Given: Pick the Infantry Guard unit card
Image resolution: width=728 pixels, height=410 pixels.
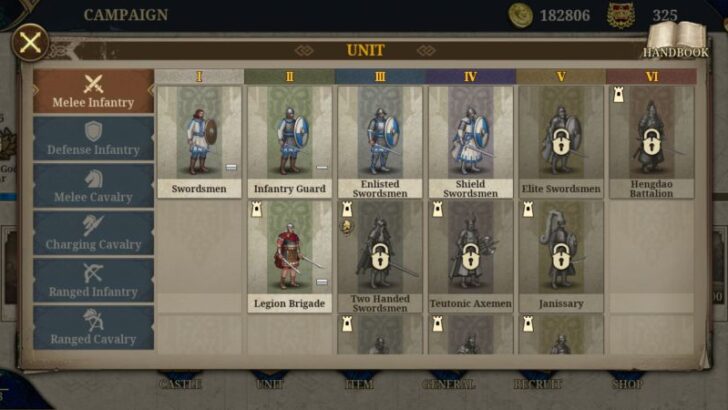Looking at the screenshot, I should pyautogui.click(x=290, y=142).
